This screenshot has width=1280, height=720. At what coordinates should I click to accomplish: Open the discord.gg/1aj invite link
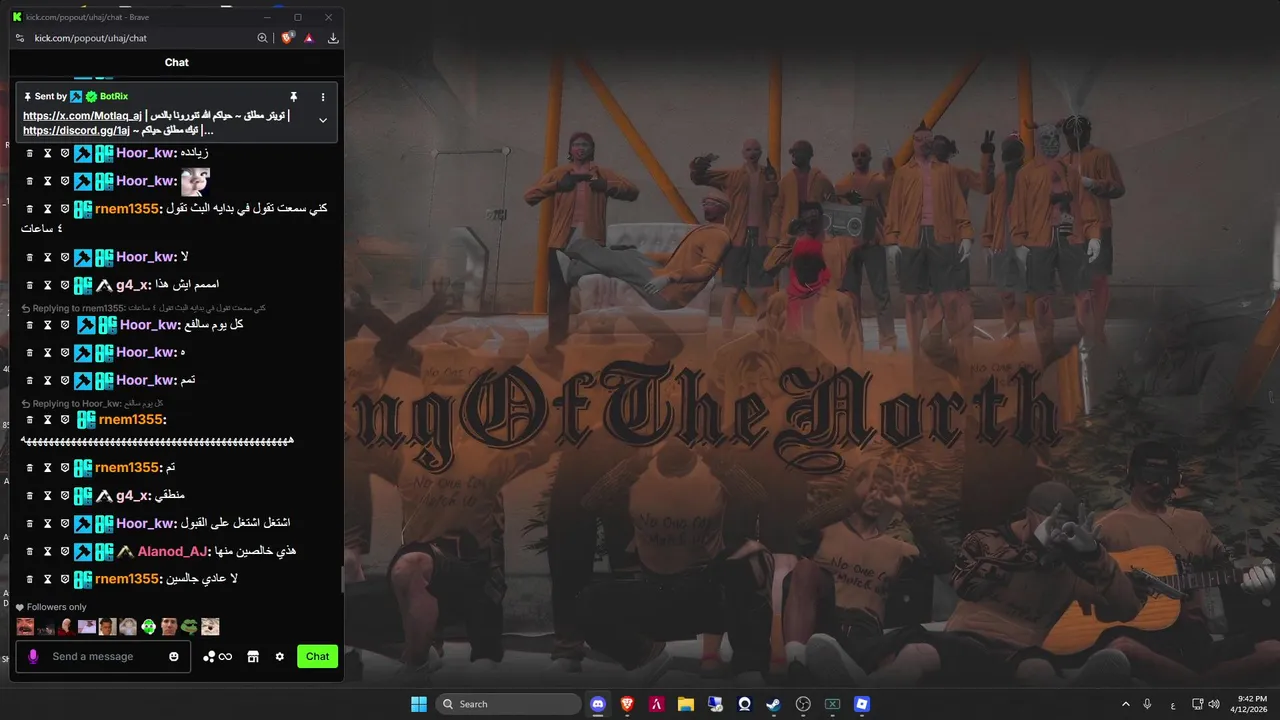76,130
